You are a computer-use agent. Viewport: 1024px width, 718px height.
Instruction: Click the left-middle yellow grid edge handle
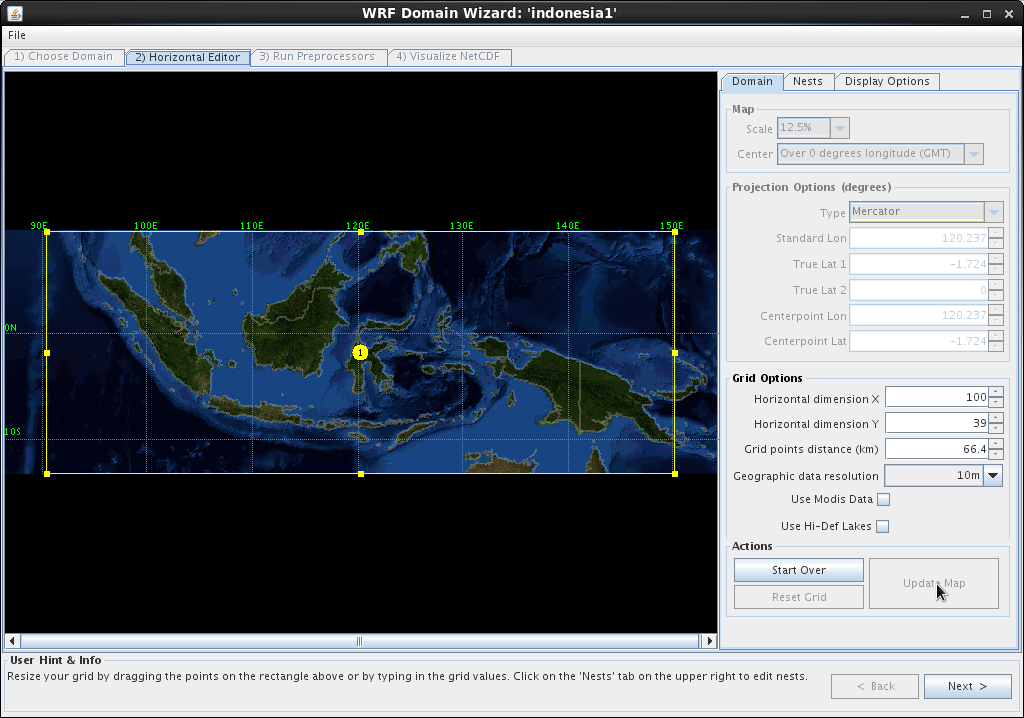click(x=47, y=353)
